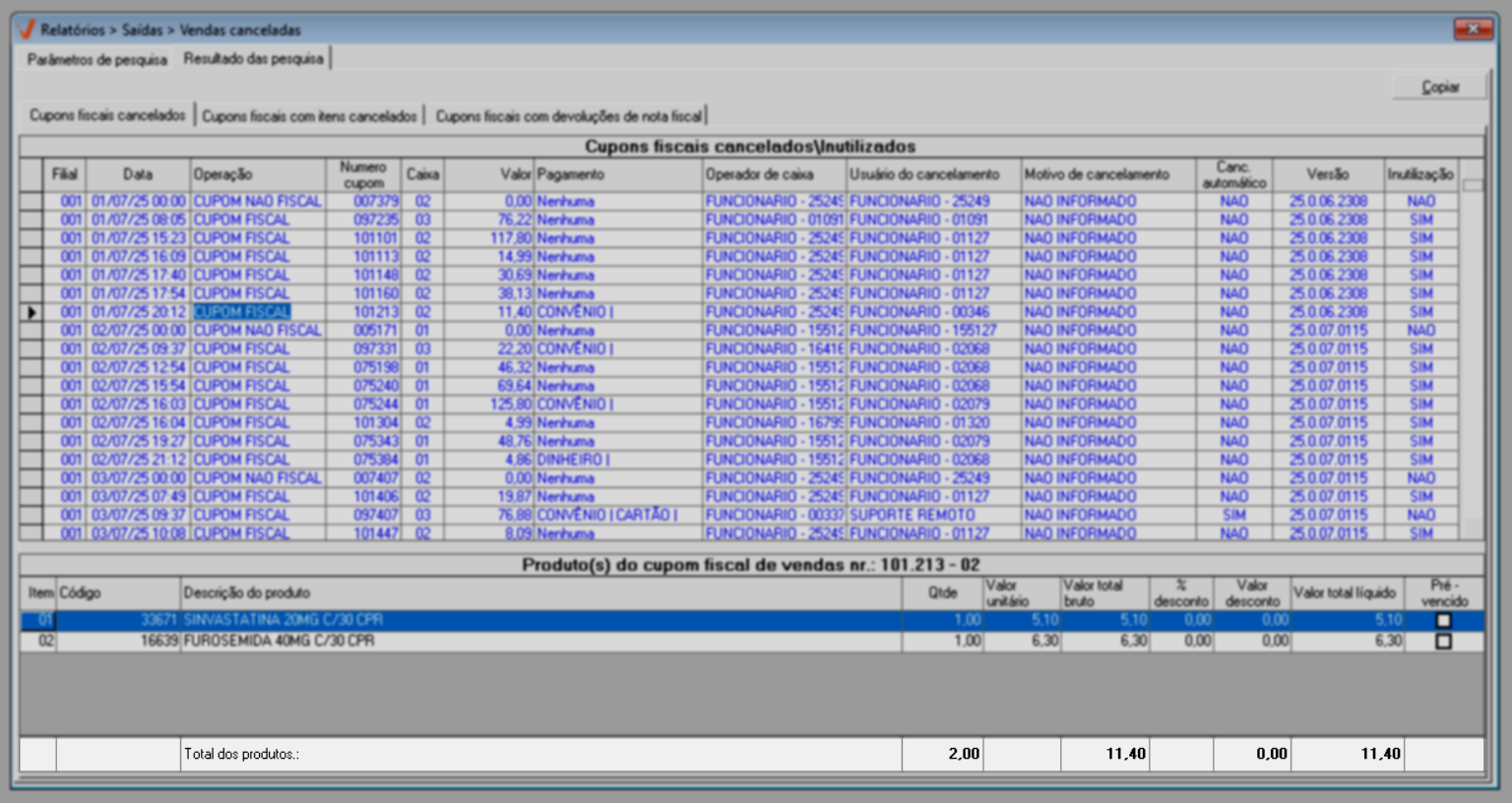
Task: Click the Motivo de cancelamento column header
Action: 1107,174
